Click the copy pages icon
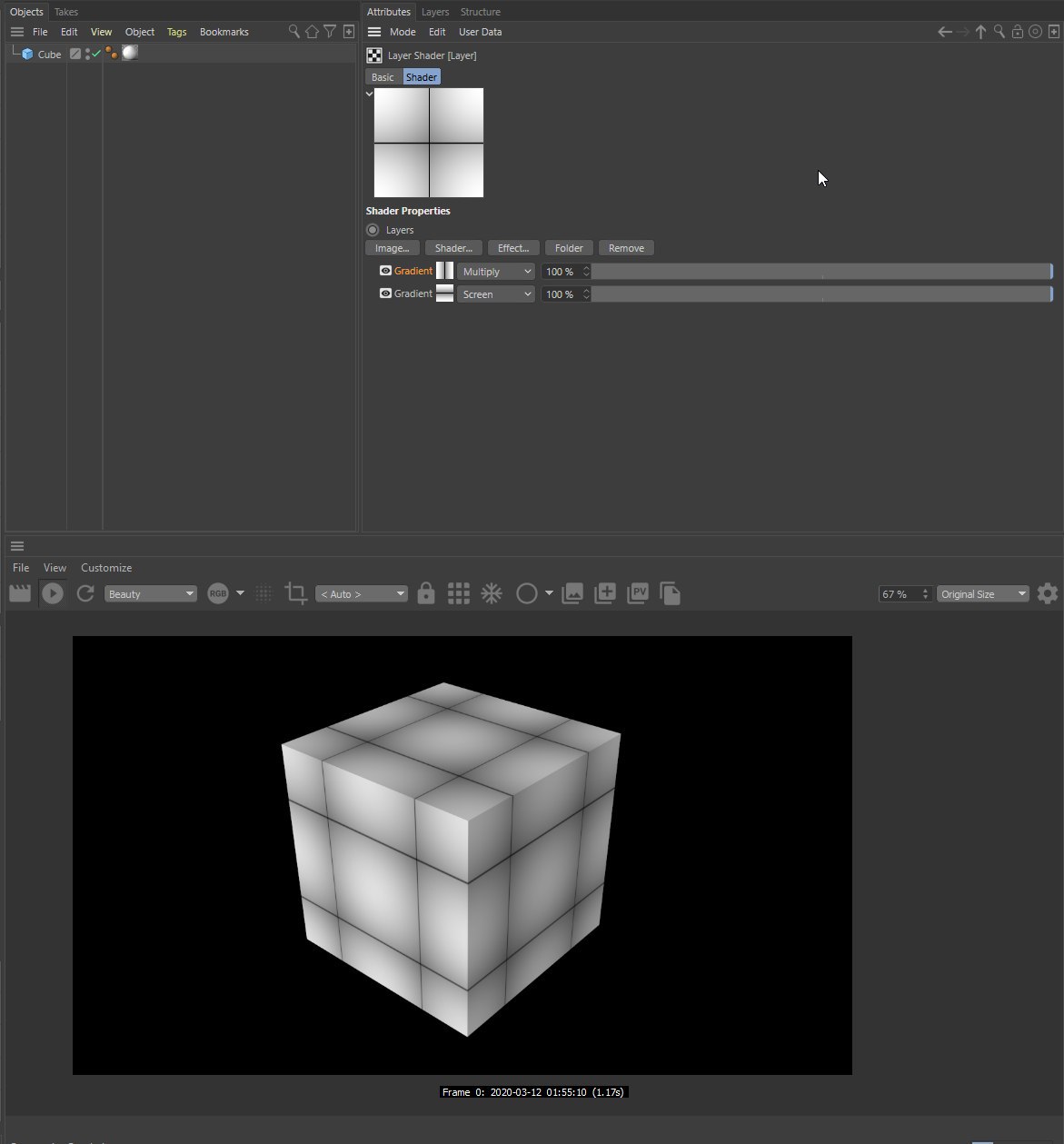Image resolution: width=1064 pixels, height=1144 pixels. pos(670,593)
